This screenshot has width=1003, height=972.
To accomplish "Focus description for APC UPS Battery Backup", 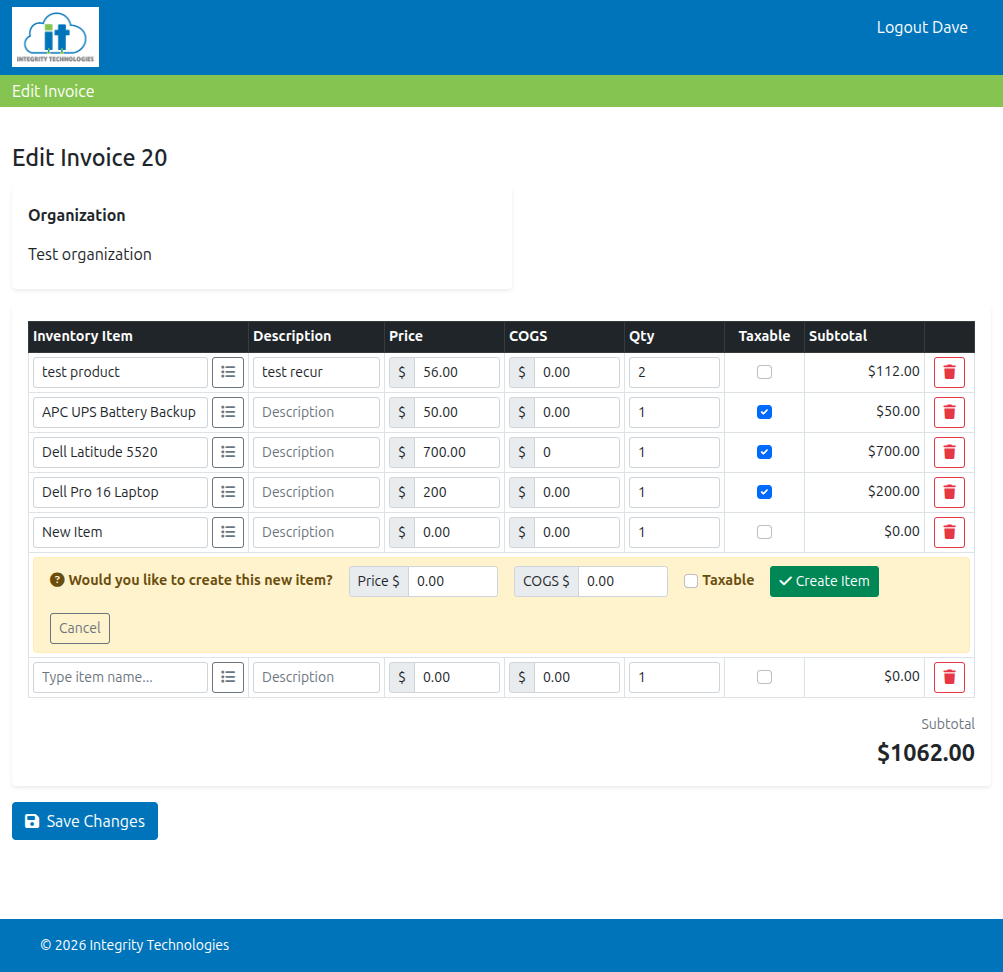I will click(x=316, y=412).
